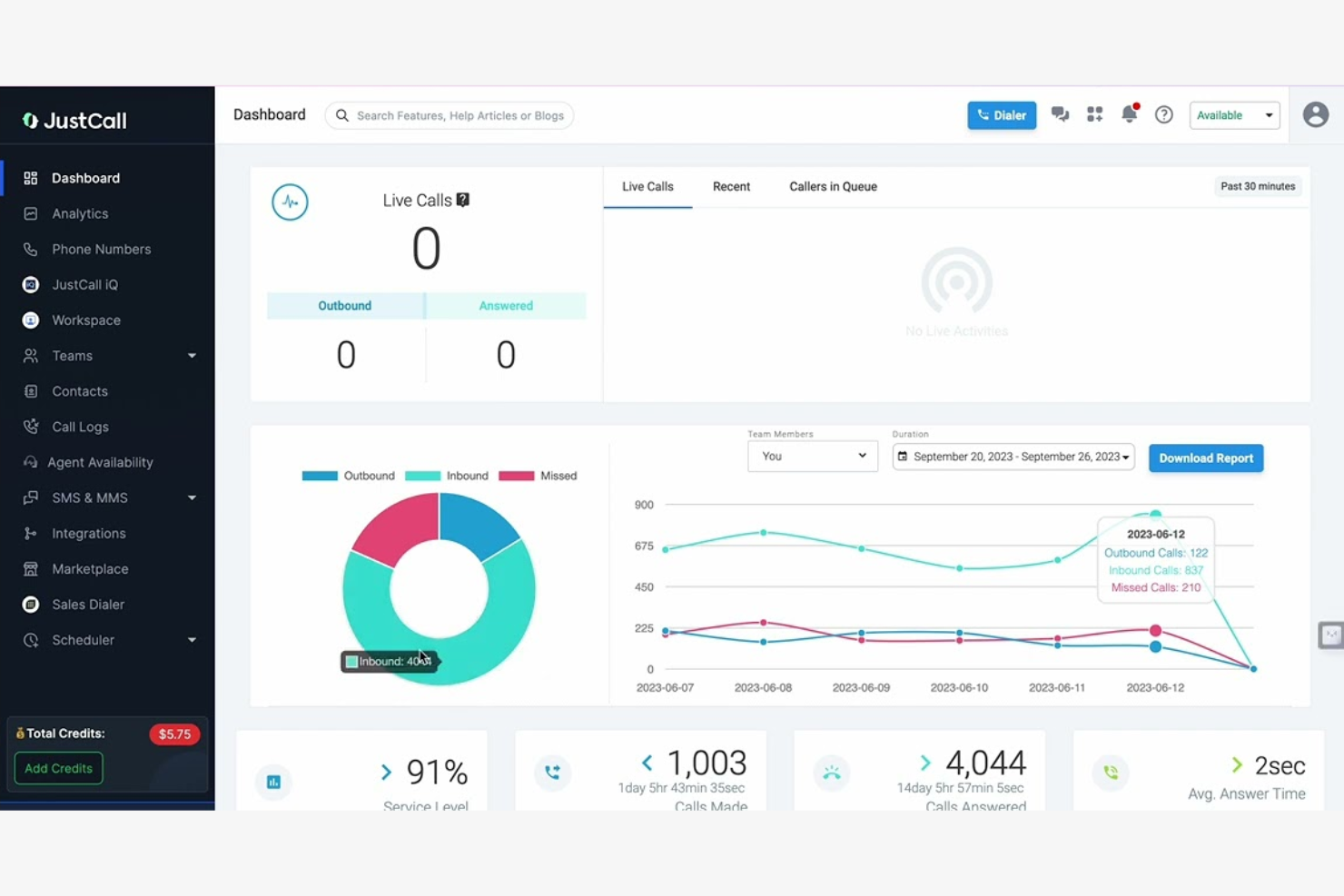
Task: Click the search features input field
Action: point(449,115)
